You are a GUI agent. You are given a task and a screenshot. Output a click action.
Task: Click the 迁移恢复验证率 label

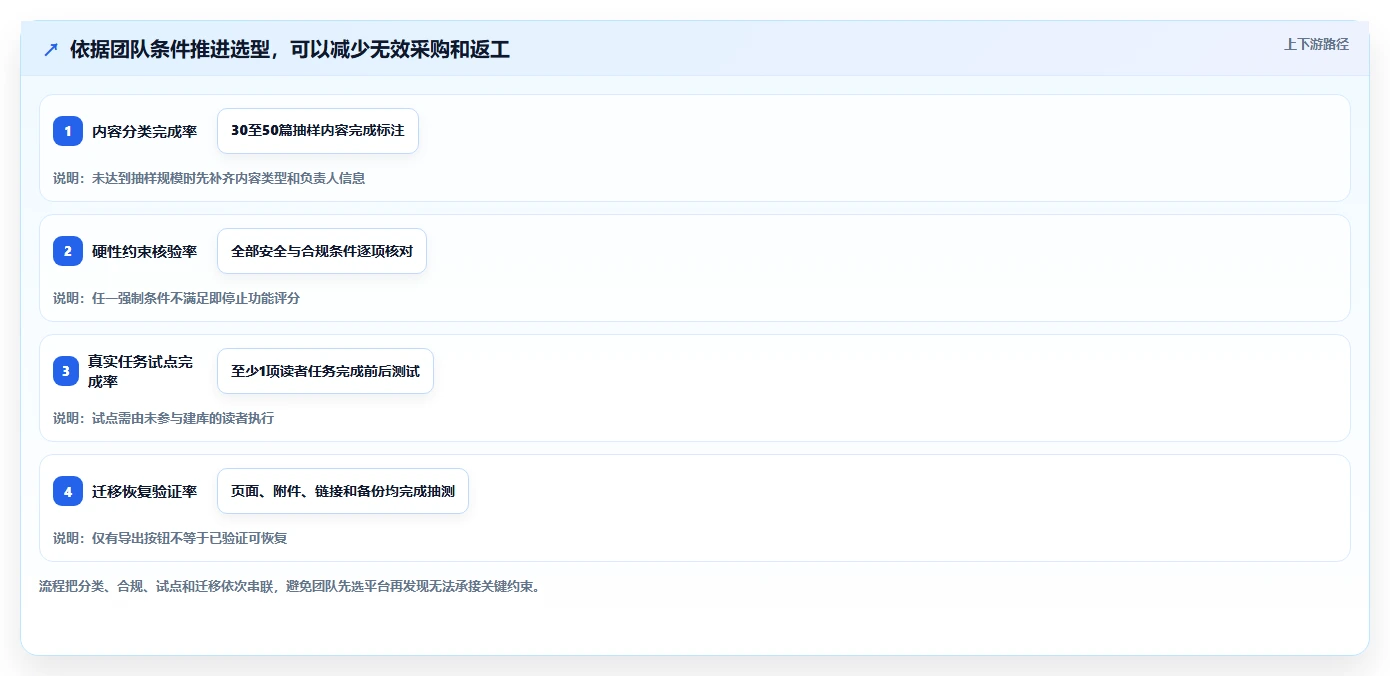pyautogui.click(x=144, y=491)
